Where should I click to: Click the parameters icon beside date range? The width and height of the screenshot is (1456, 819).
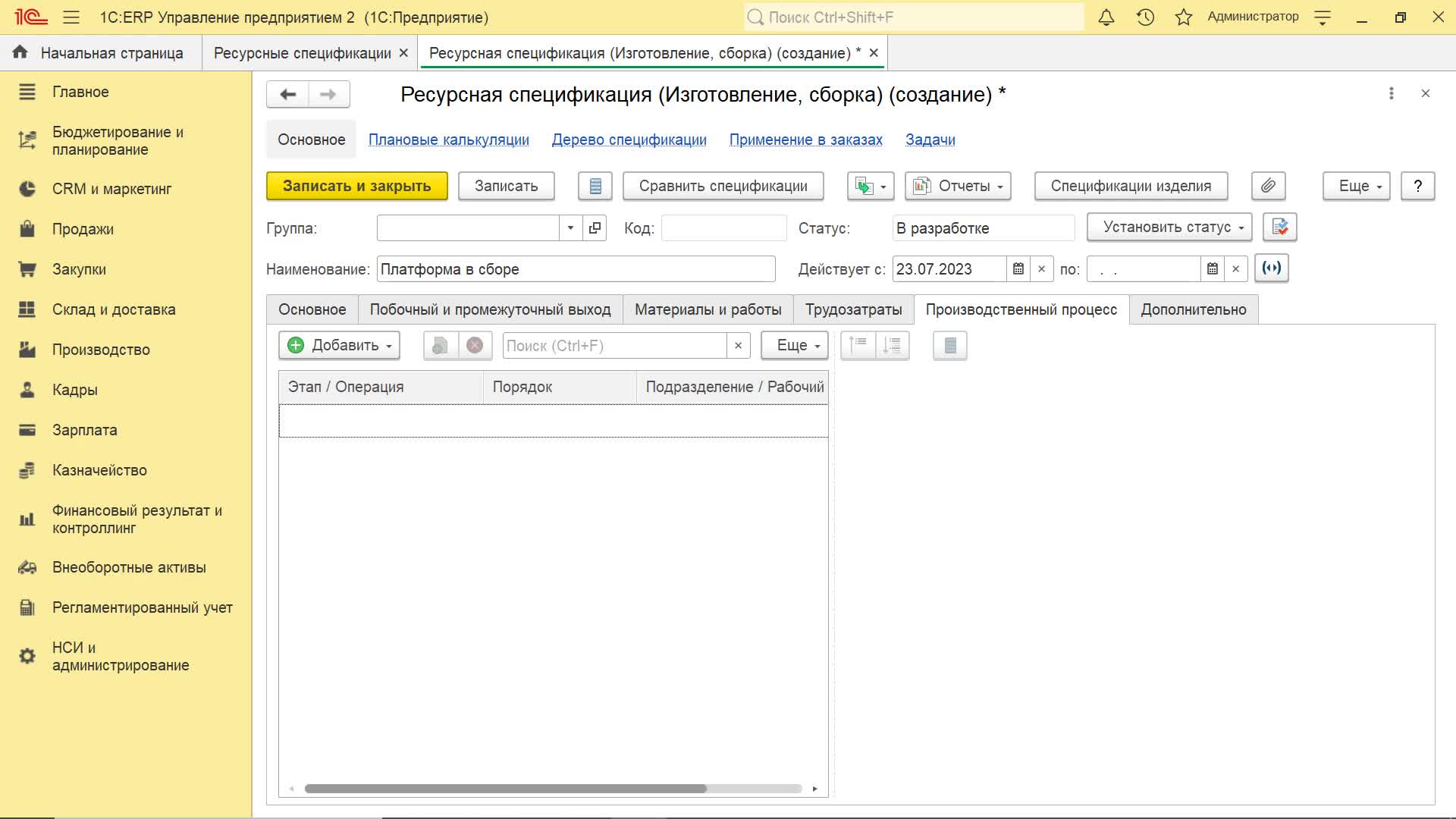tap(1272, 268)
